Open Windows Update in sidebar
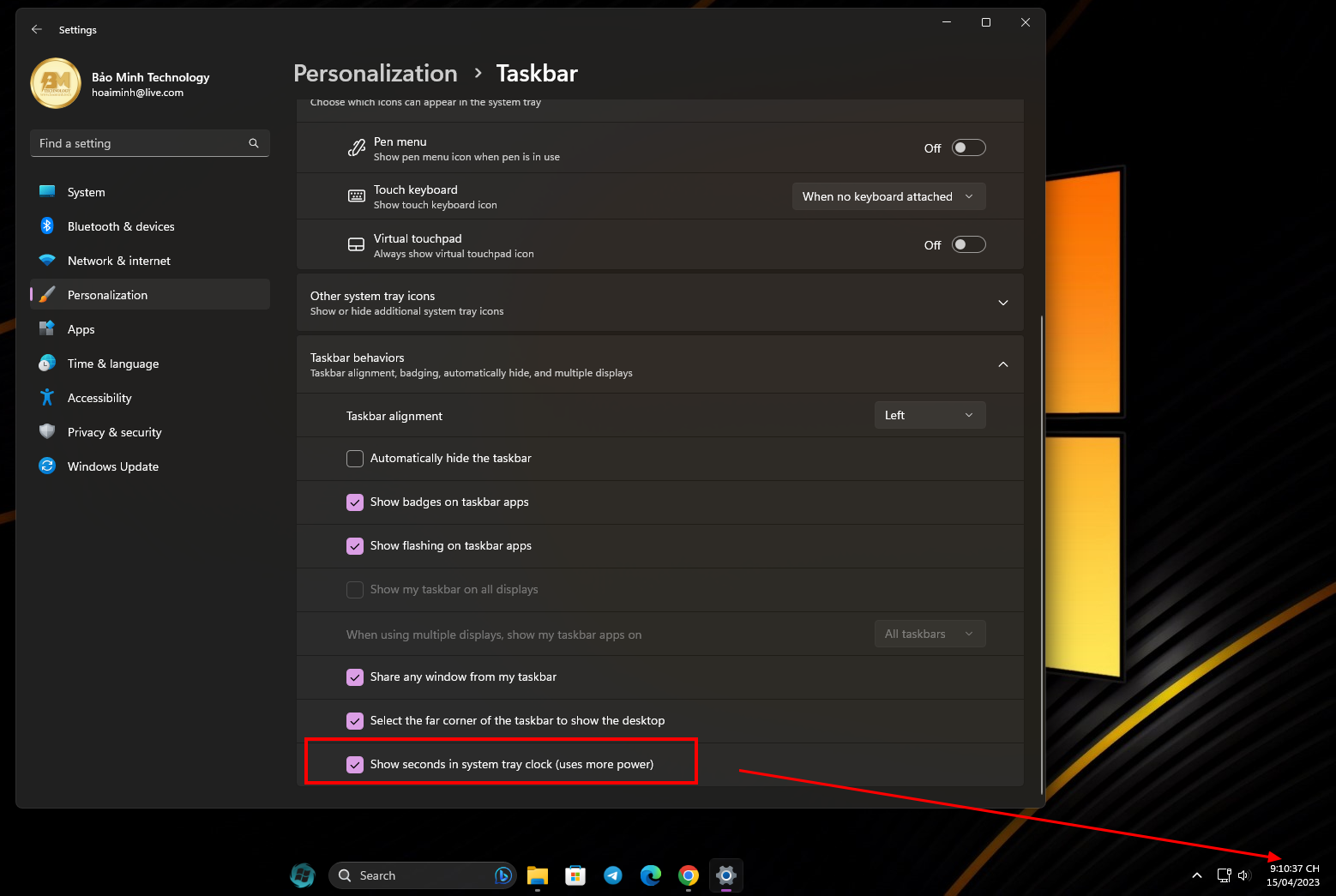 (x=150, y=466)
